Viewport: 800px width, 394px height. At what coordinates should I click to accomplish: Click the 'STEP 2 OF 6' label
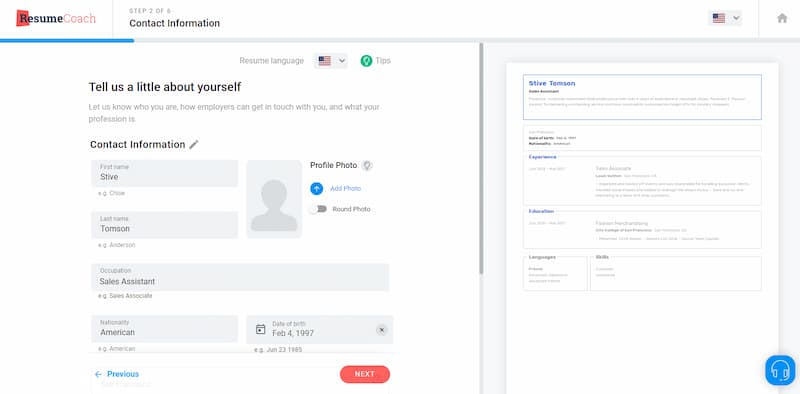(150, 11)
